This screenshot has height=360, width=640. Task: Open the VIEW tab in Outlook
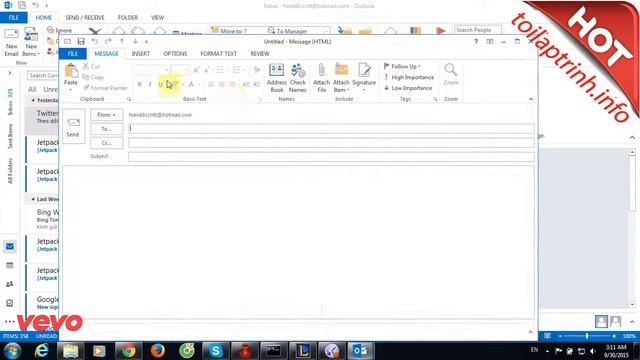tap(157, 18)
